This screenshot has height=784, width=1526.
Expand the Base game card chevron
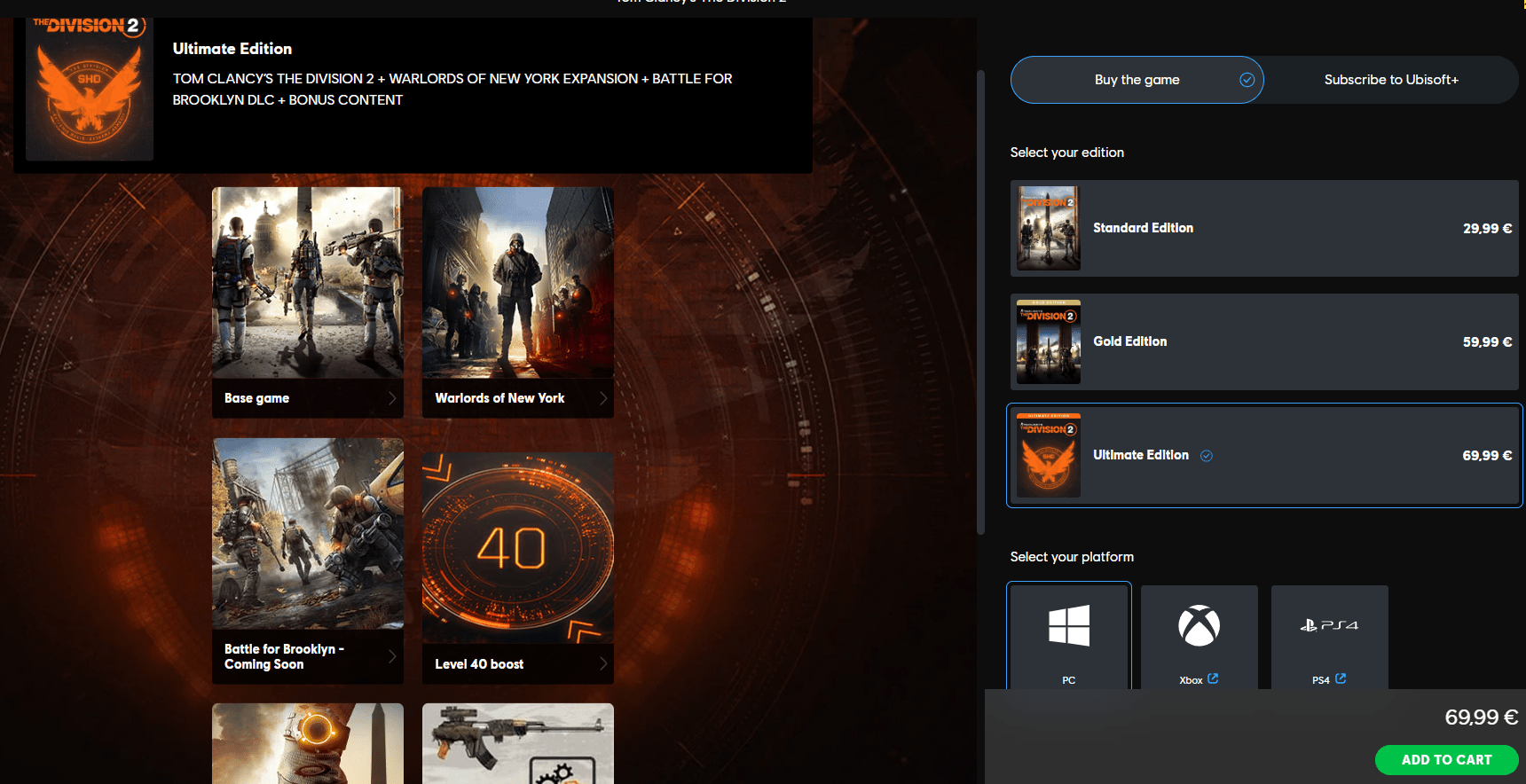click(392, 398)
